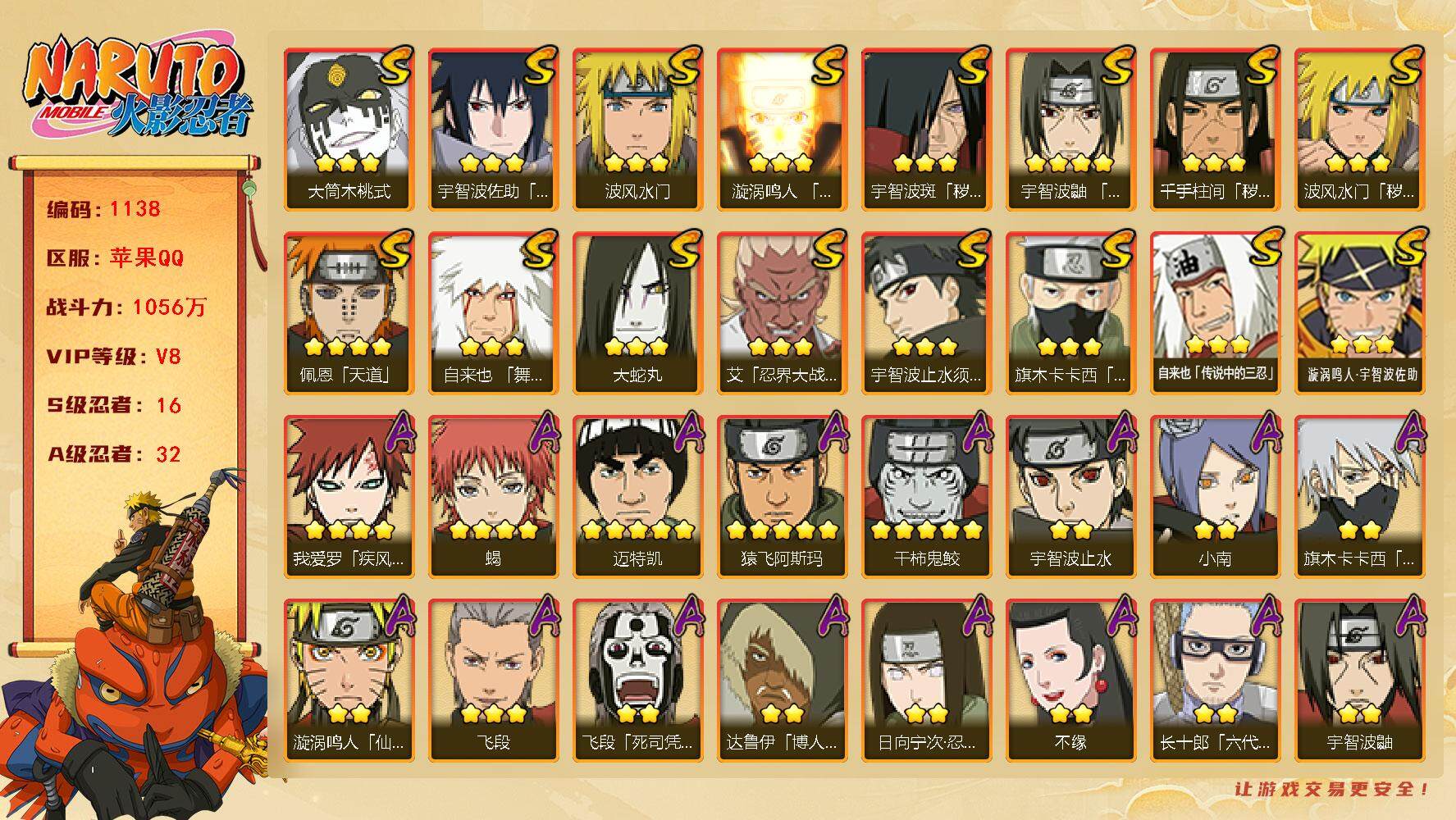Select the 小南 ninja card
Viewport: 1456px width, 820px height.
[1215, 497]
